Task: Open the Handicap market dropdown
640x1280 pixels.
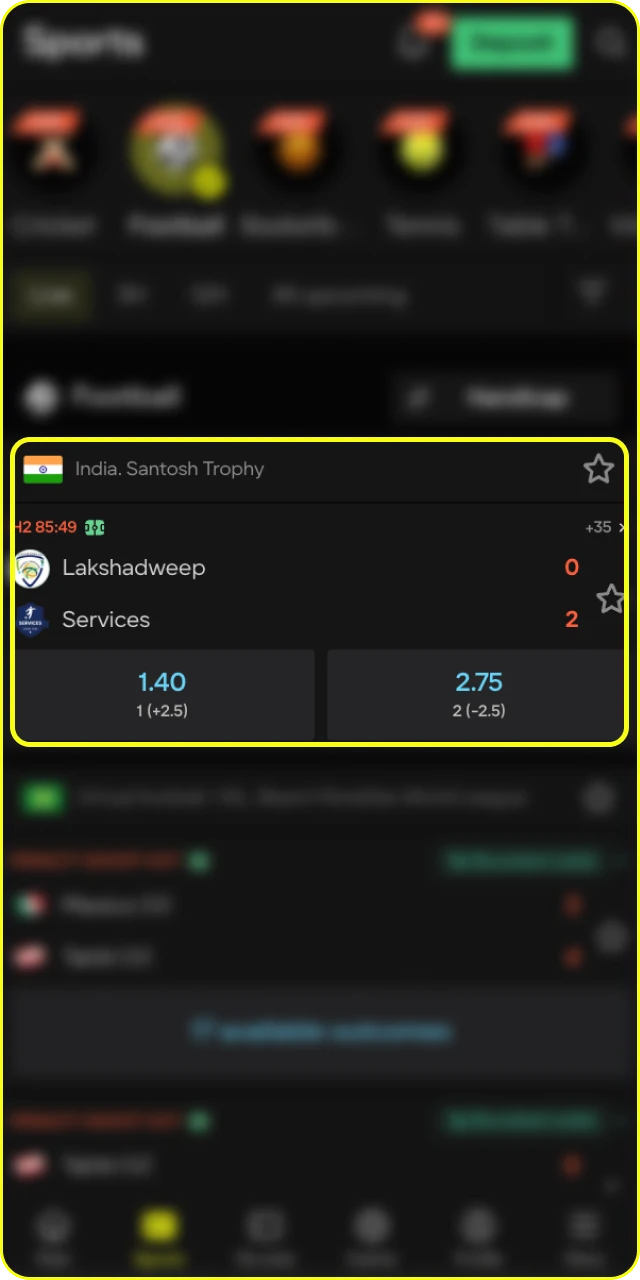Action: [x=503, y=397]
